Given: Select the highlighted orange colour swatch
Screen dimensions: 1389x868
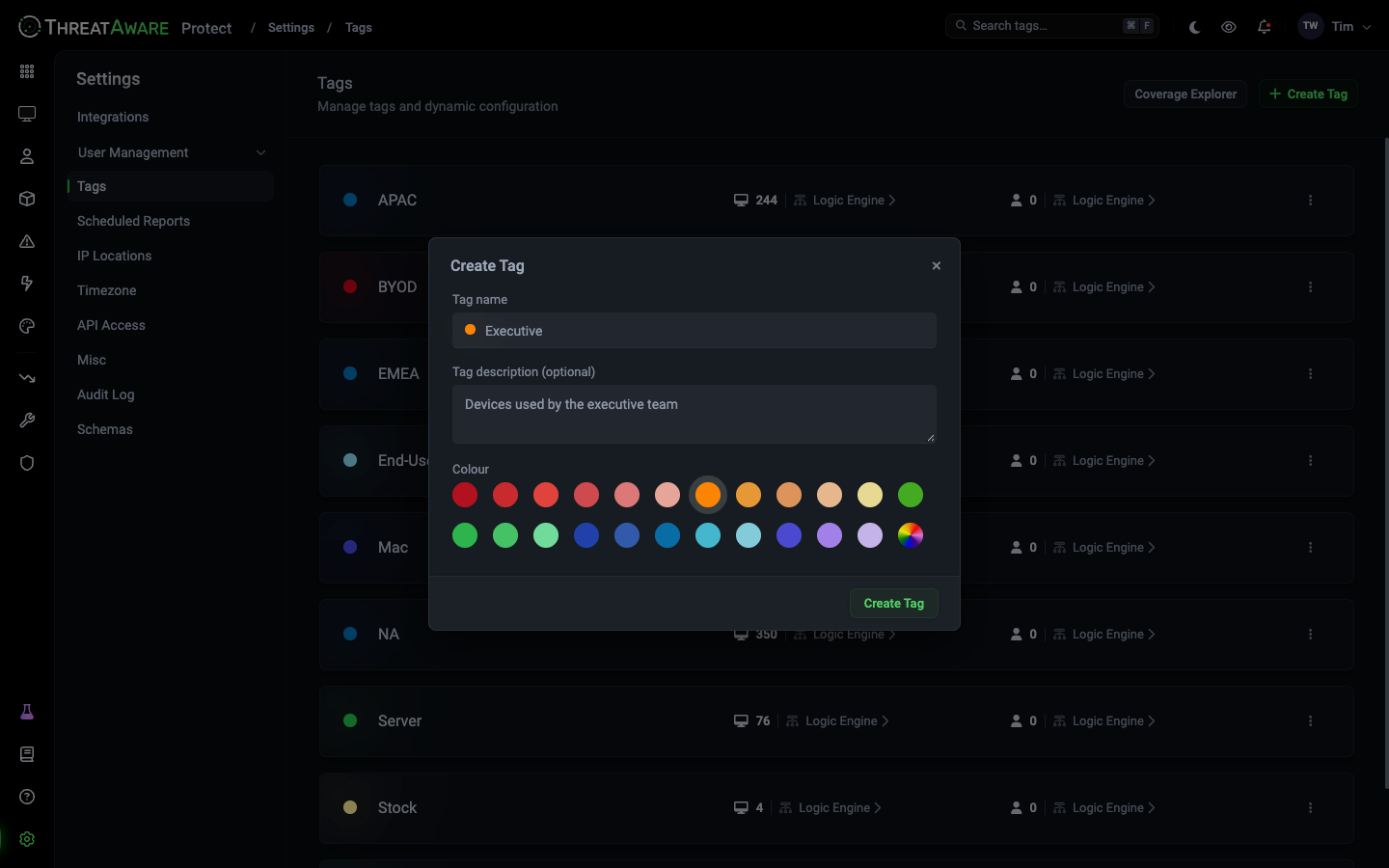Looking at the screenshot, I should pos(708,495).
